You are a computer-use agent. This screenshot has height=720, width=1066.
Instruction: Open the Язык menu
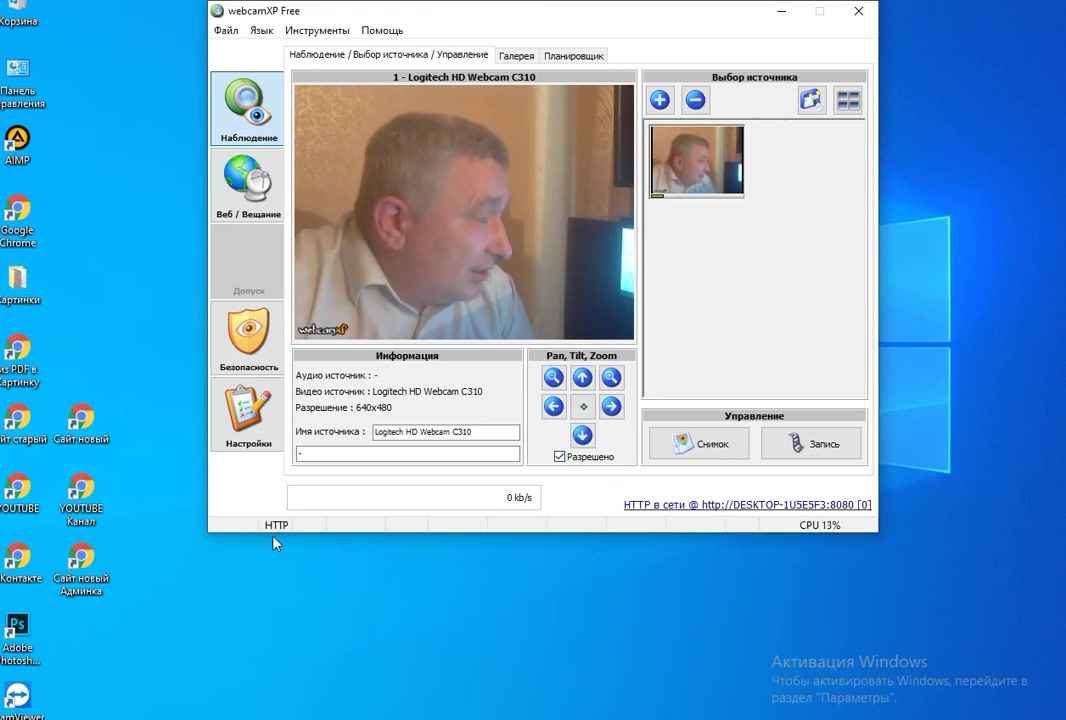pyautogui.click(x=261, y=31)
